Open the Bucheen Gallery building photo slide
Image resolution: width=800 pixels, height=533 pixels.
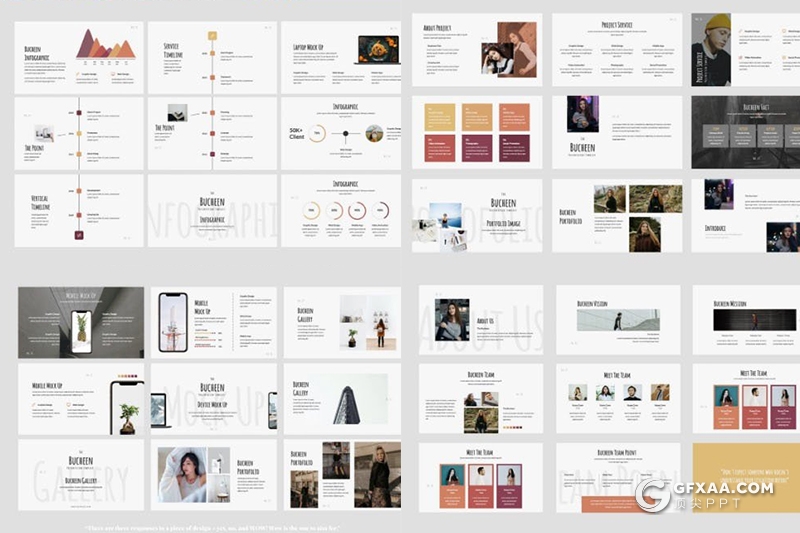coord(342,398)
